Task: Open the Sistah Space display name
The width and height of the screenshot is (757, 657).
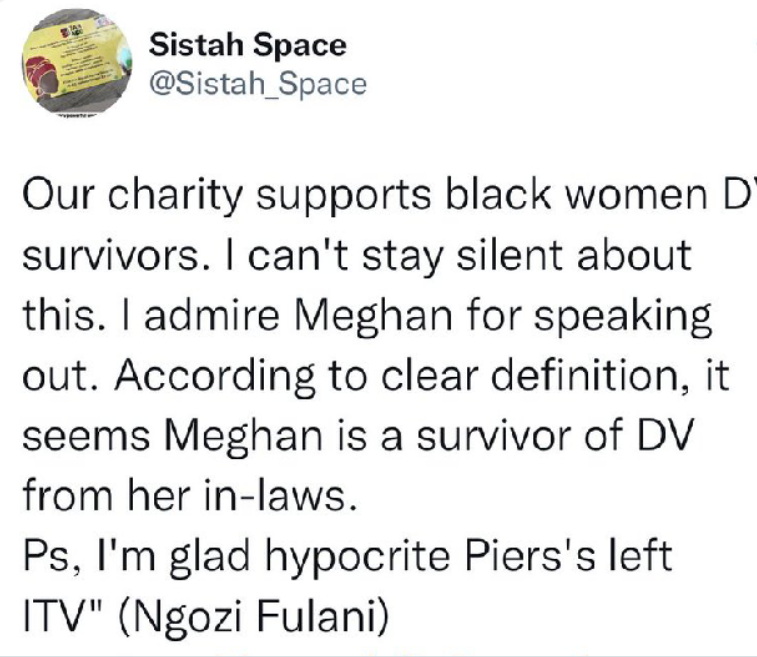Action: (x=247, y=45)
